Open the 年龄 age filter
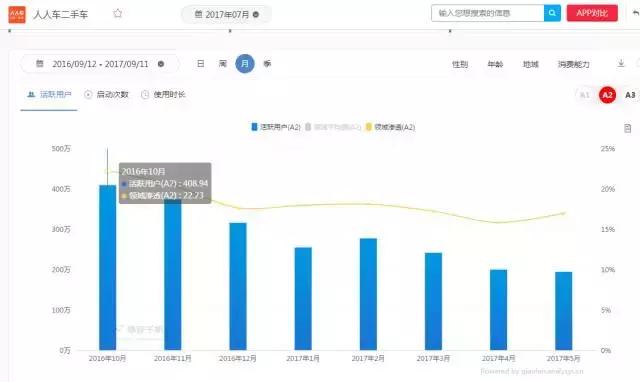The image size is (640, 382). click(x=495, y=64)
